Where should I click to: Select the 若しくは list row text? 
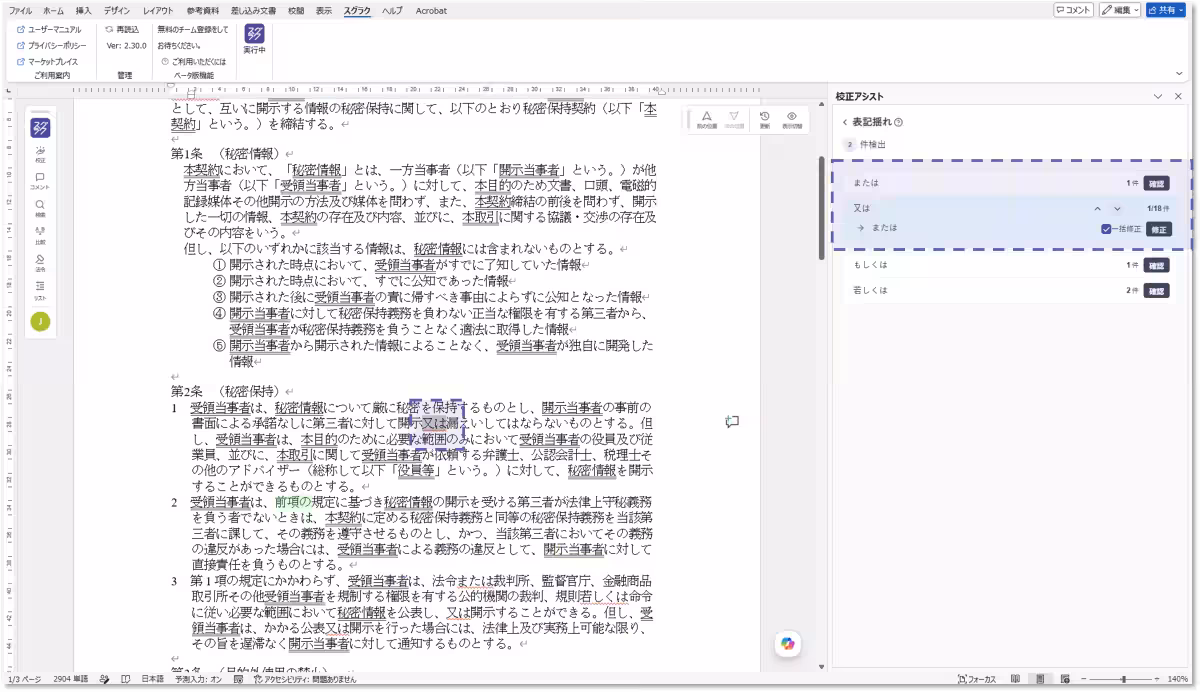click(x=870, y=291)
